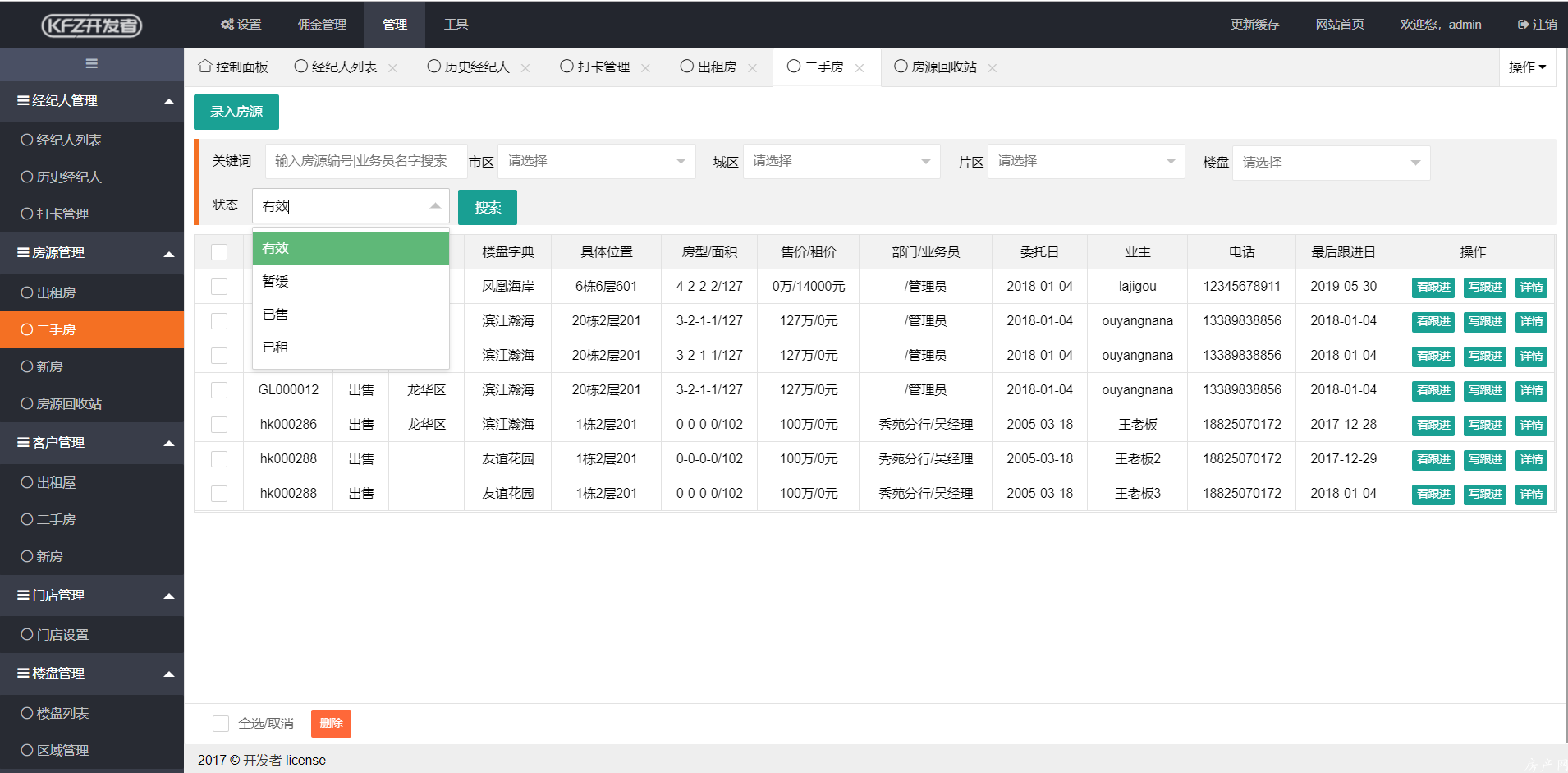The width and height of the screenshot is (1568, 773).
Task: Check the 凤凰海岸 row checkbox
Action: pos(219,287)
